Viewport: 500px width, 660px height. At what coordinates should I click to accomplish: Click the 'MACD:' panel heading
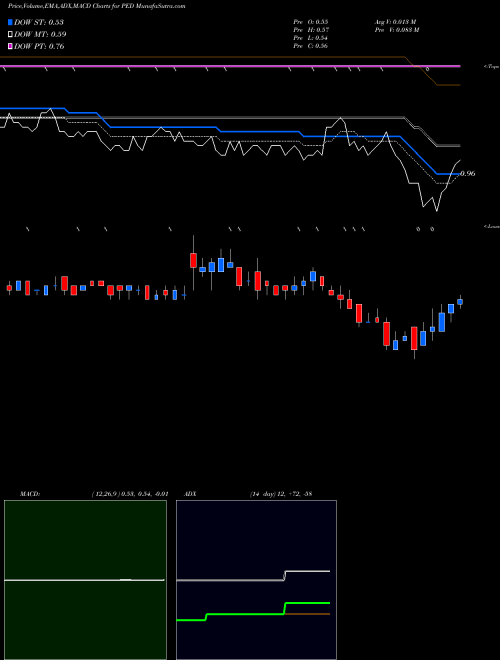click(30, 494)
